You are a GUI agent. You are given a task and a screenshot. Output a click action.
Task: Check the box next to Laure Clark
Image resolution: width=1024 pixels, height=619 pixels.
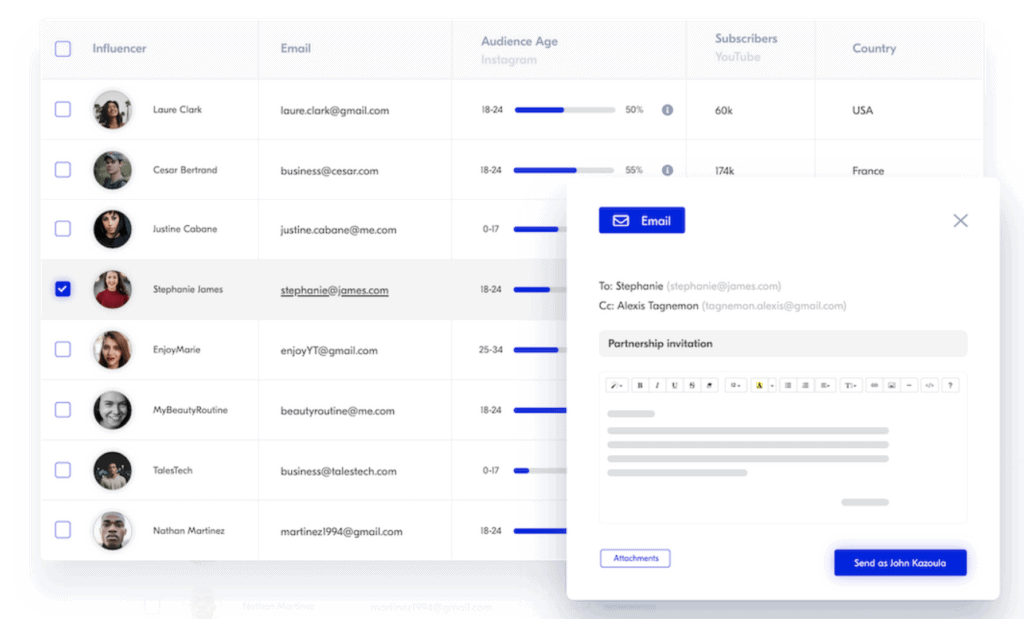click(63, 110)
